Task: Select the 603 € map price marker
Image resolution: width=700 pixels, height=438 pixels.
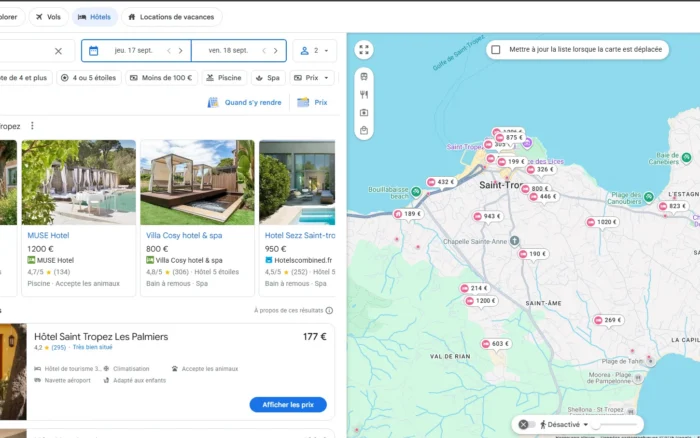Action: click(x=496, y=344)
